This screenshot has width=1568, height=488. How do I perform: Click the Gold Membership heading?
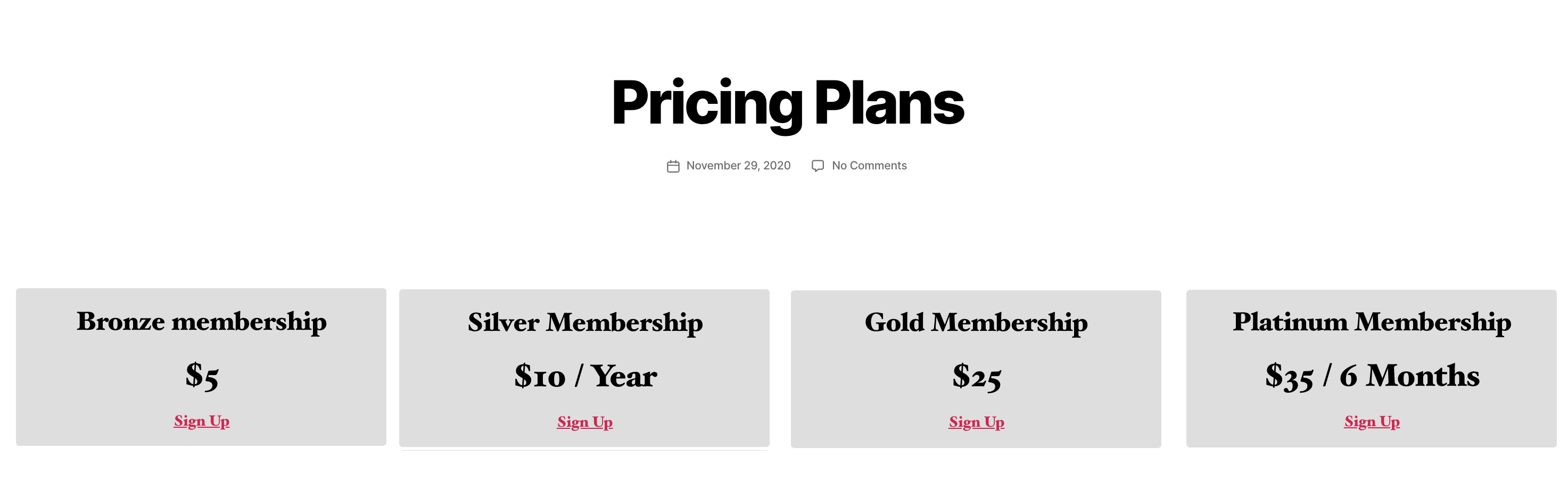point(976,323)
